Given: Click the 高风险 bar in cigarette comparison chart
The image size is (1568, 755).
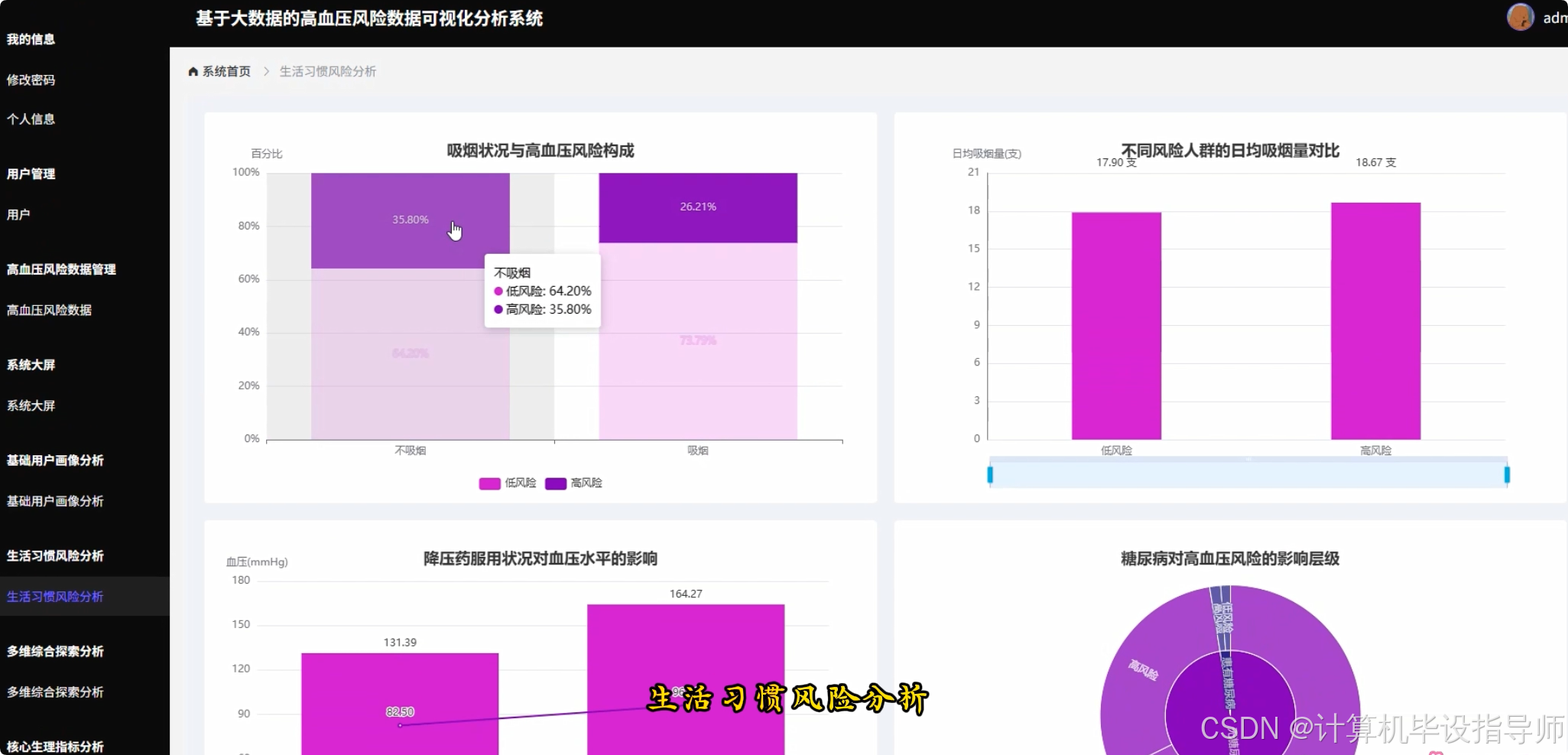Looking at the screenshot, I should 1375,321.
